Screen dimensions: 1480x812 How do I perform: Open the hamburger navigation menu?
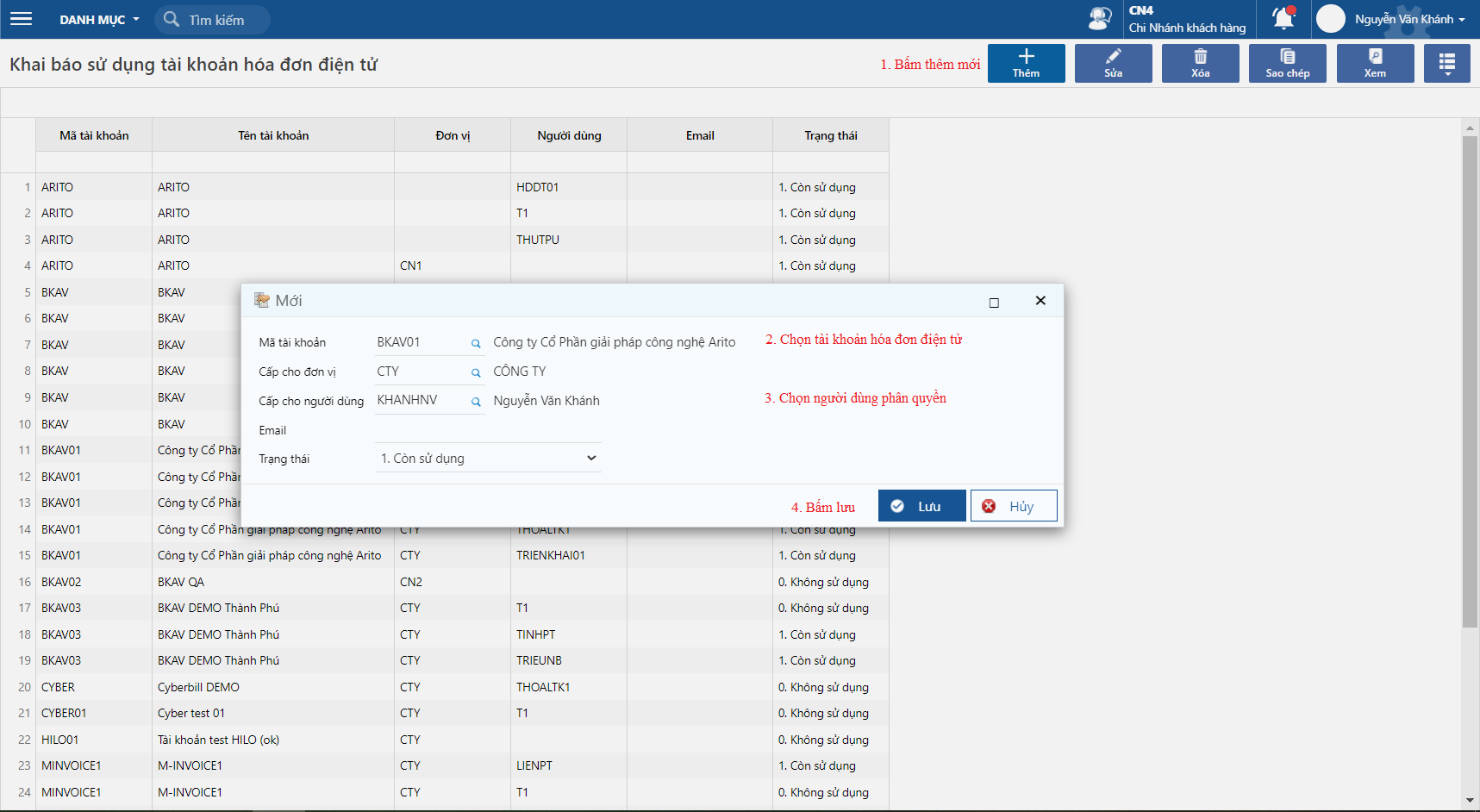[21, 19]
